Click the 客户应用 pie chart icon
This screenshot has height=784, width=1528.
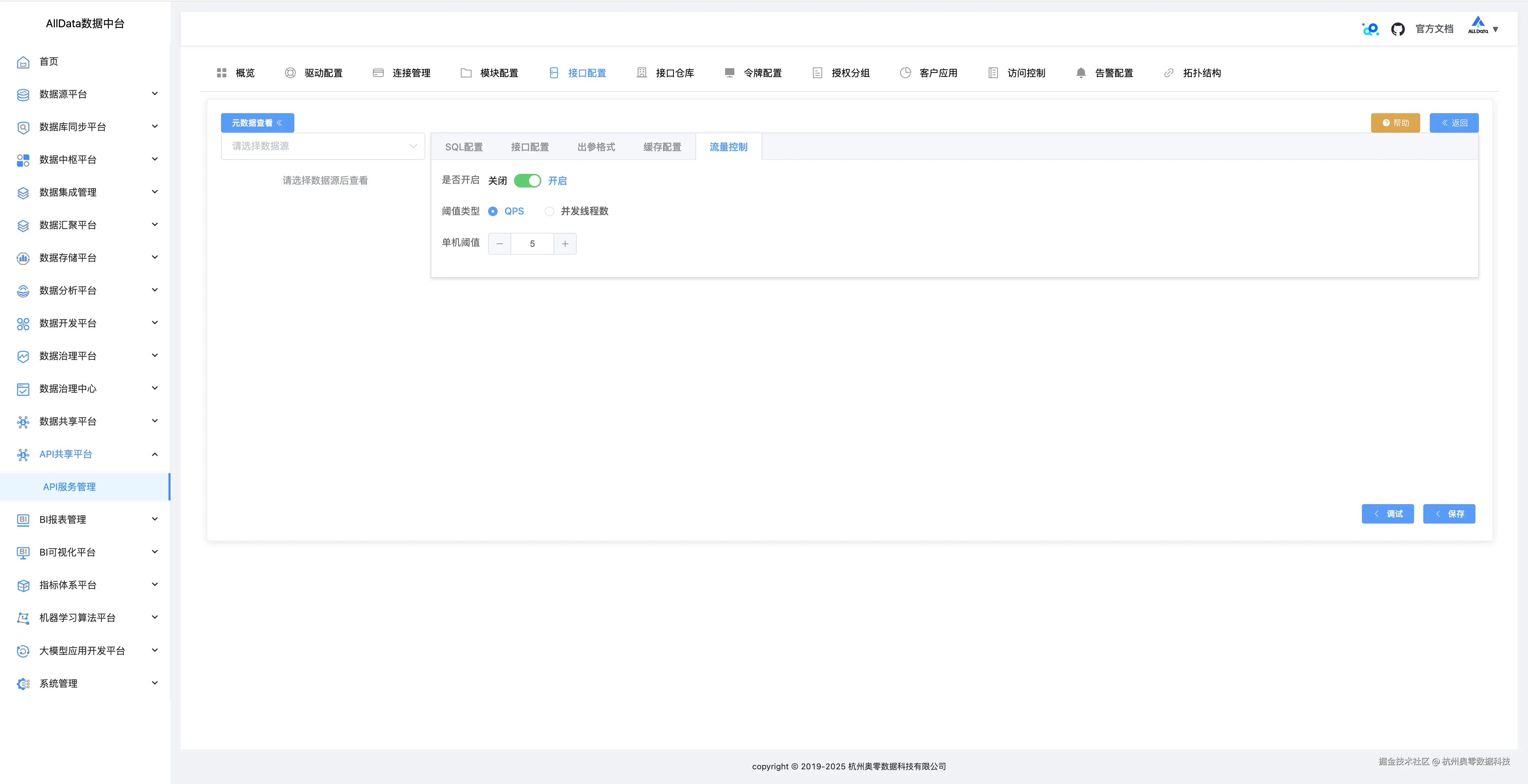[905, 73]
